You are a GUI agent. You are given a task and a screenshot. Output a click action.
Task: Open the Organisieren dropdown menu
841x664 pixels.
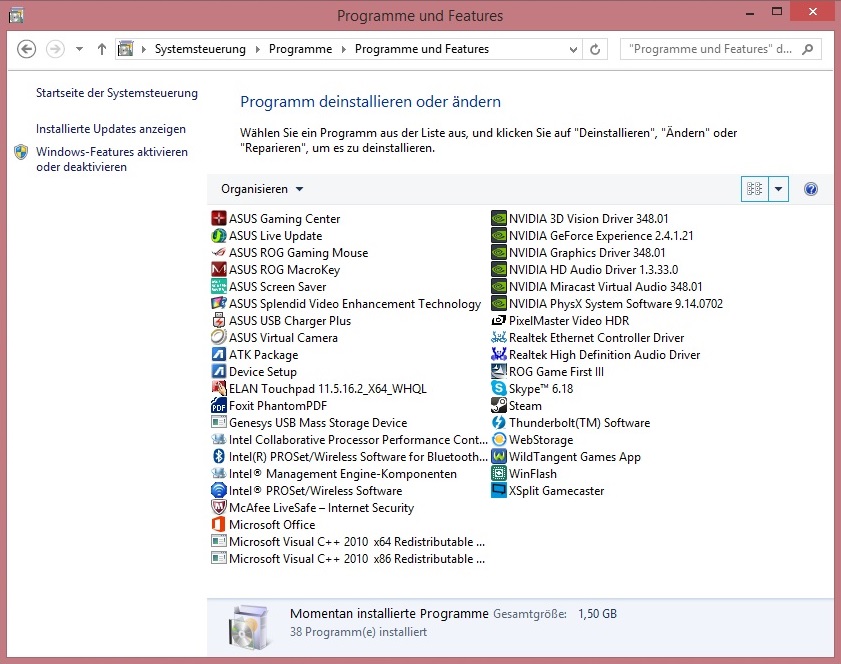[262, 189]
